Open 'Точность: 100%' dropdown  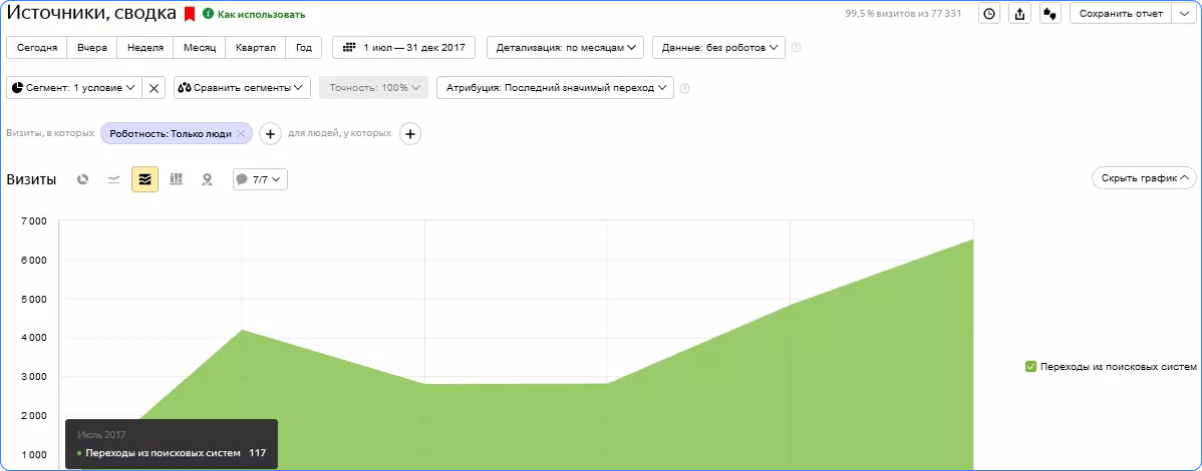(x=373, y=88)
